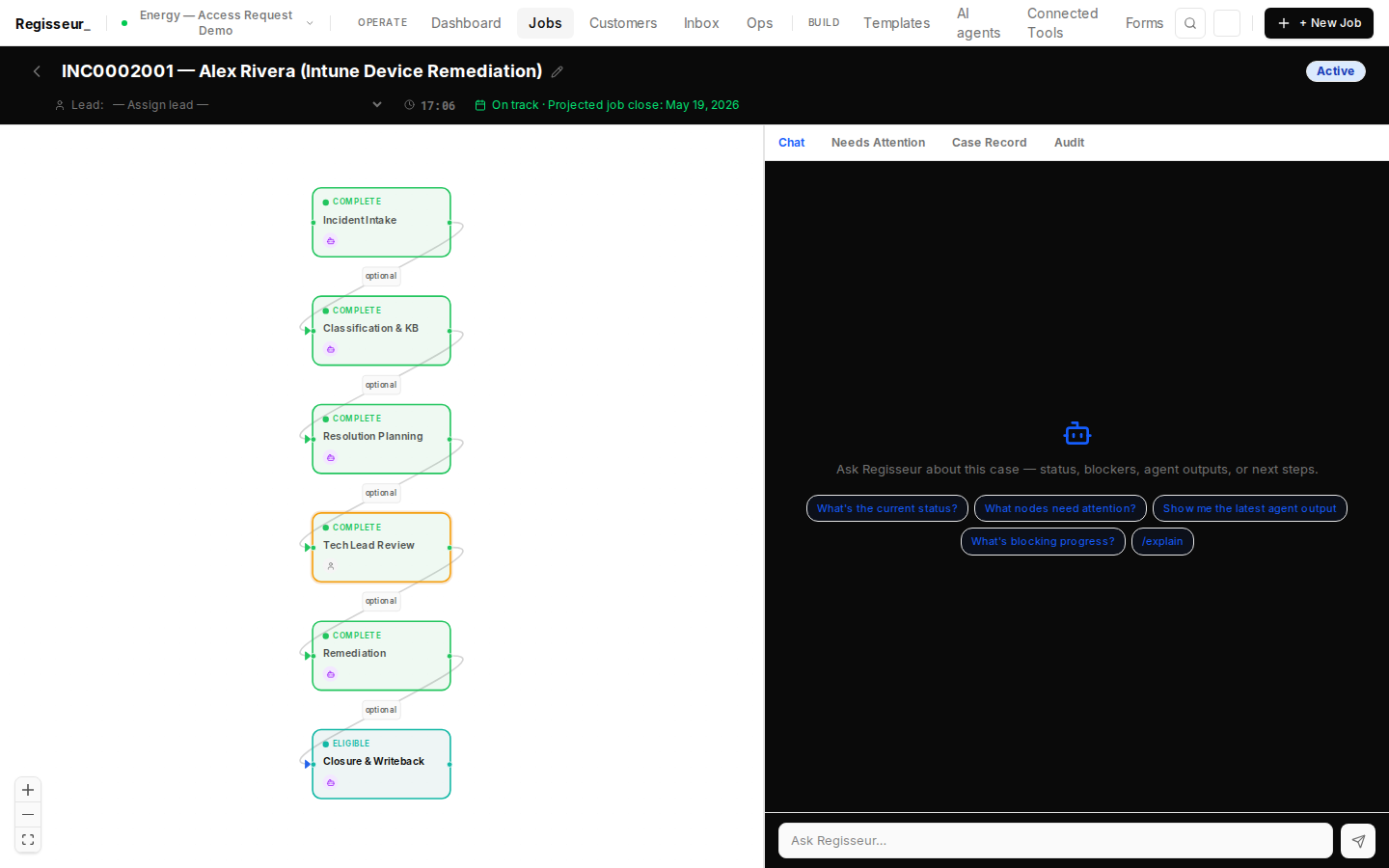Select the Classification & KB node
The width and height of the screenshot is (1389, 868).
(x=381, y=331)
